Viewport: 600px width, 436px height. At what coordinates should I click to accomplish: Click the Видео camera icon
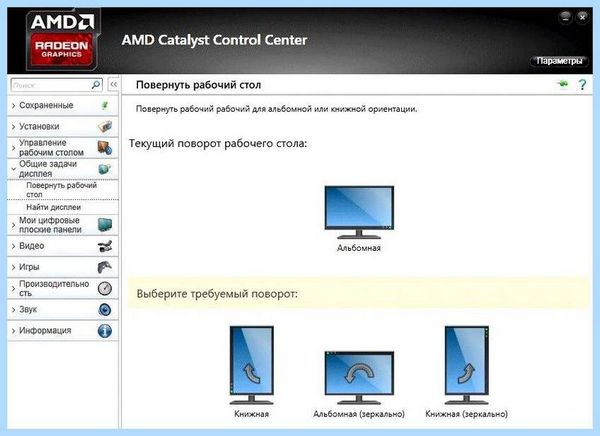(x=105, y=246)
